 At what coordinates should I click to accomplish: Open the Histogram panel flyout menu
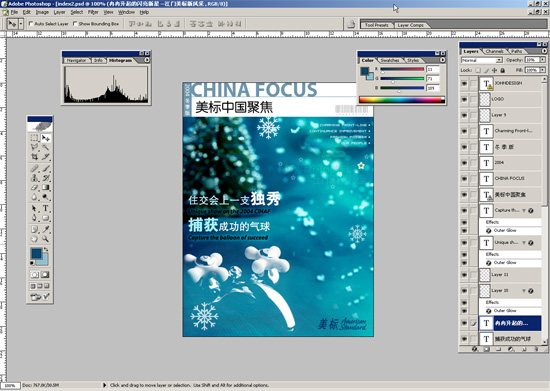point(147,60)
